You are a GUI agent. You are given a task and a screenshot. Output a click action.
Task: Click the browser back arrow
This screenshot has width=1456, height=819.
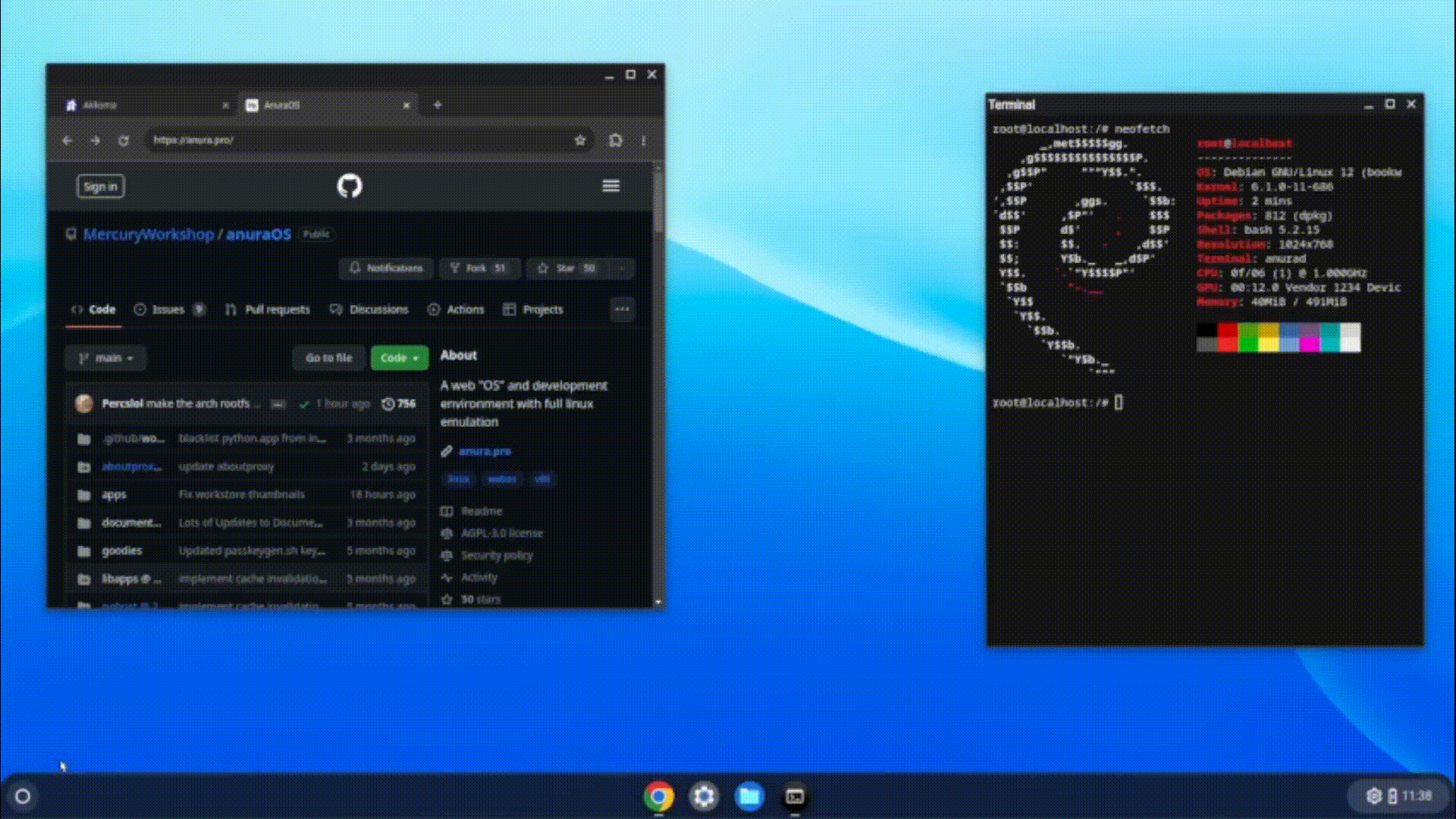(67, 140)
